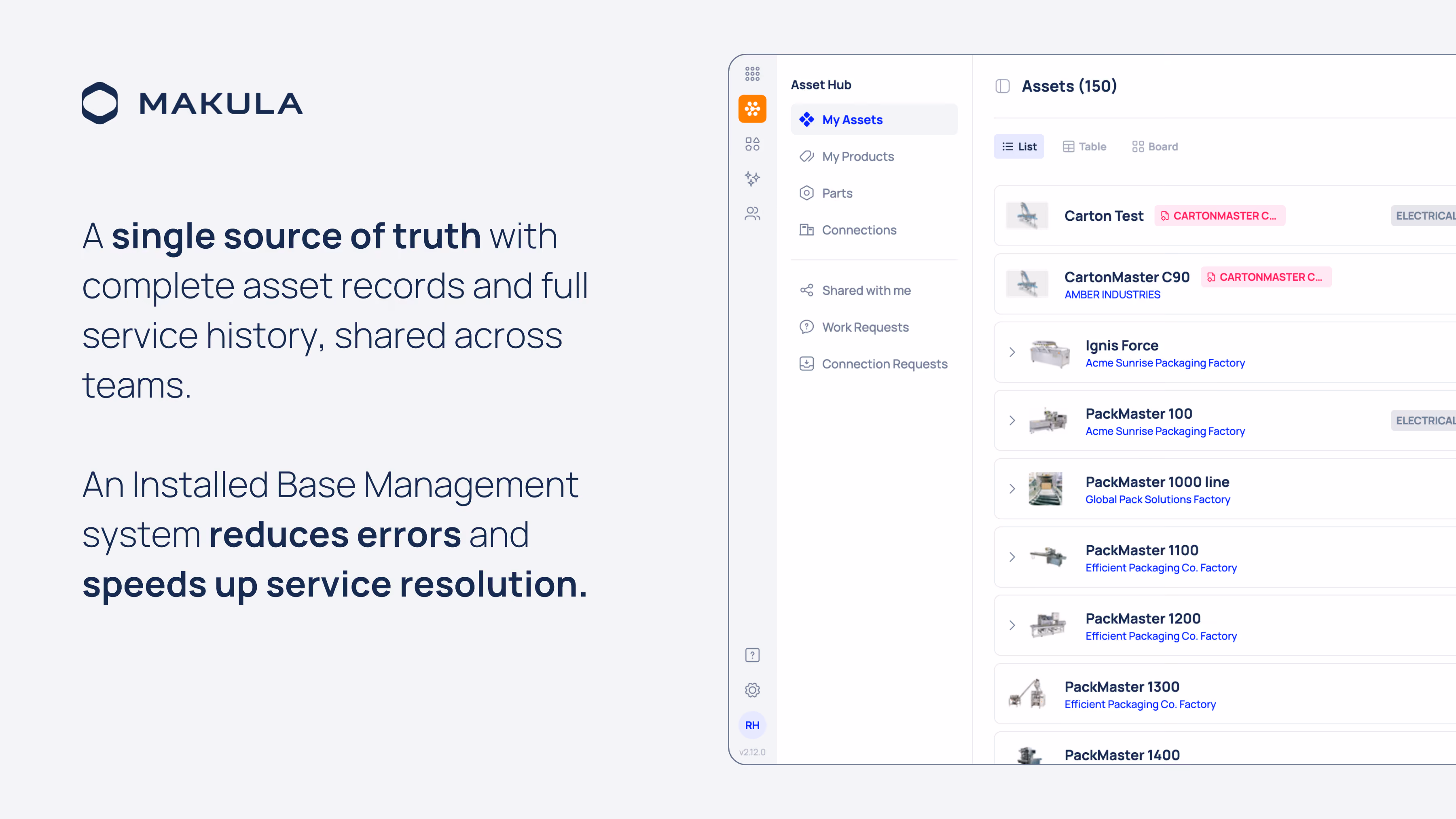Open the PackMaster 100 thumbnail

point(1048,421)
